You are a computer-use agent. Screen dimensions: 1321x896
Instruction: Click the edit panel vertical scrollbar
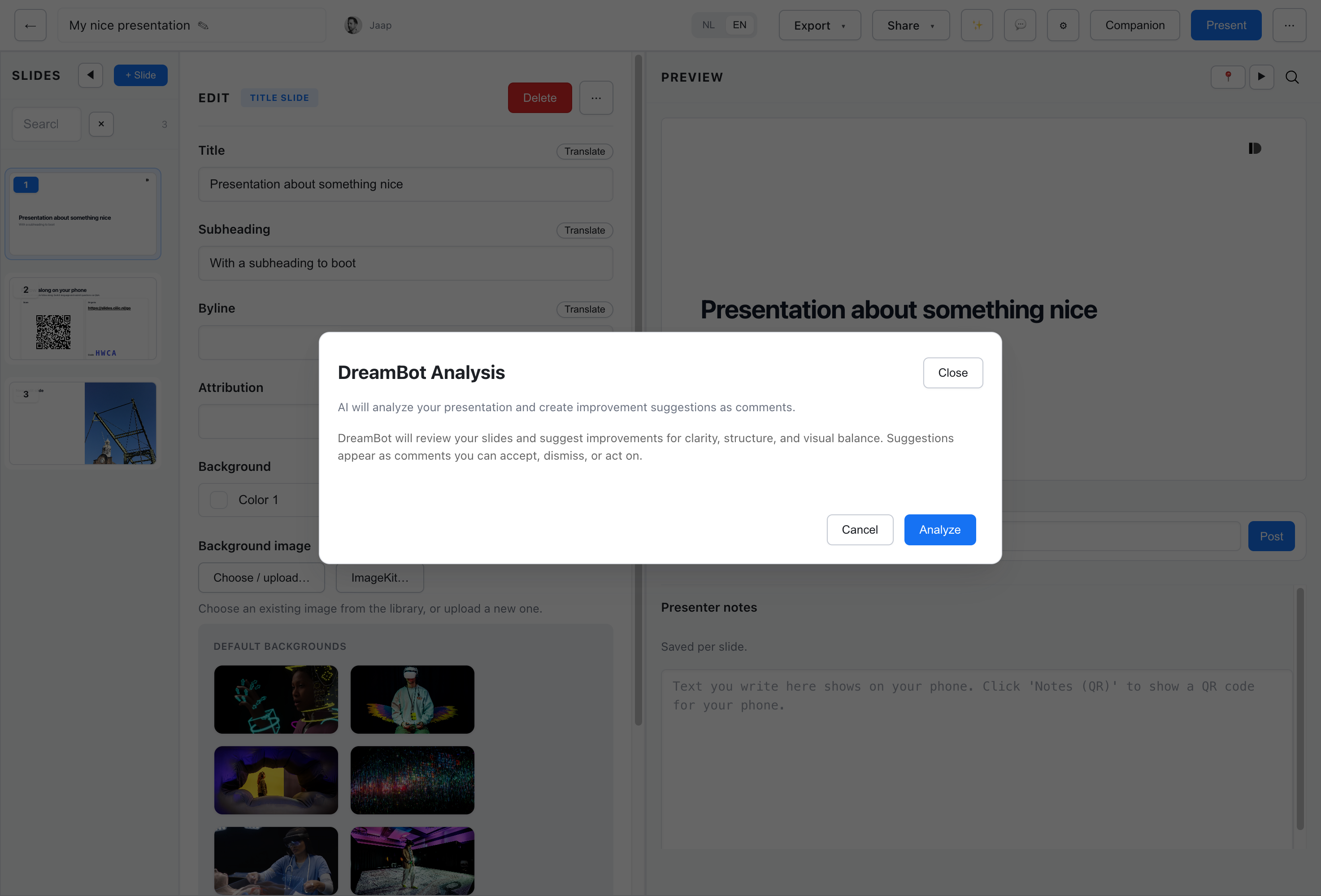coord(639,390)
